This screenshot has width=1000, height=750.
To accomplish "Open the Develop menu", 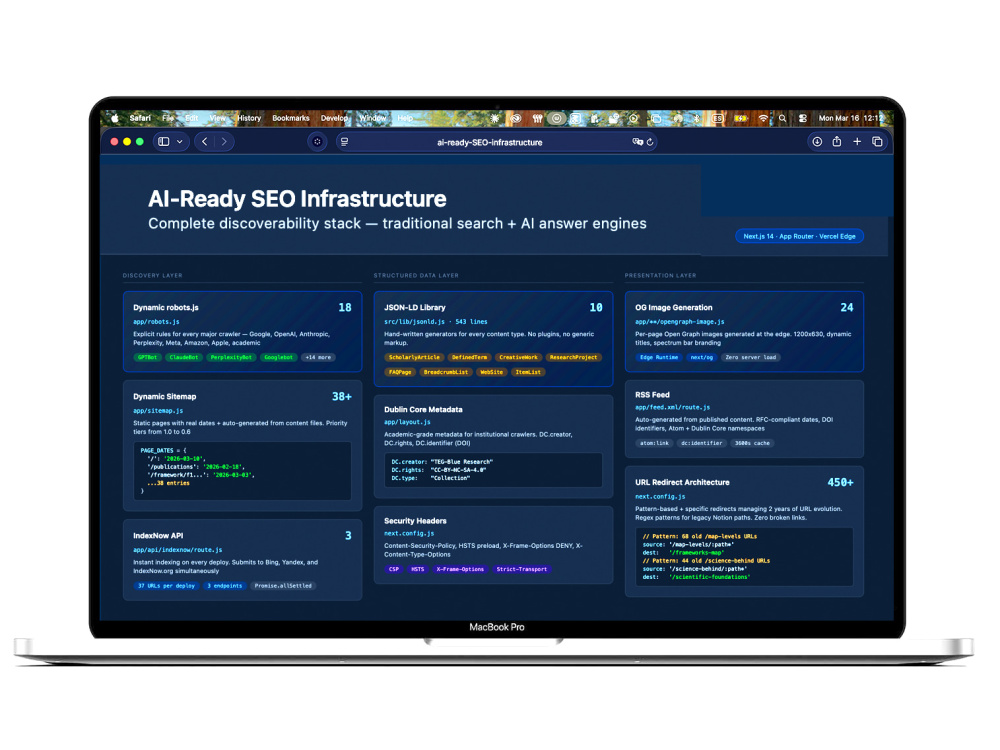I will click(x=334, y=118).
